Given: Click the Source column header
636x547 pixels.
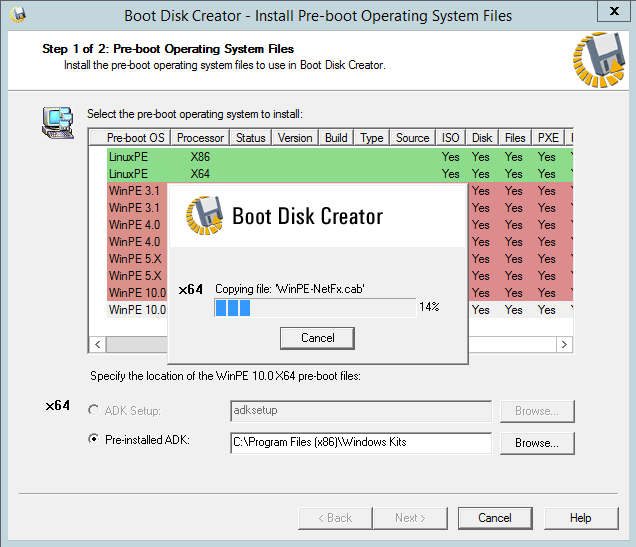Looking at the screenshot, I should pyautogui.click(x=413, y=138).
